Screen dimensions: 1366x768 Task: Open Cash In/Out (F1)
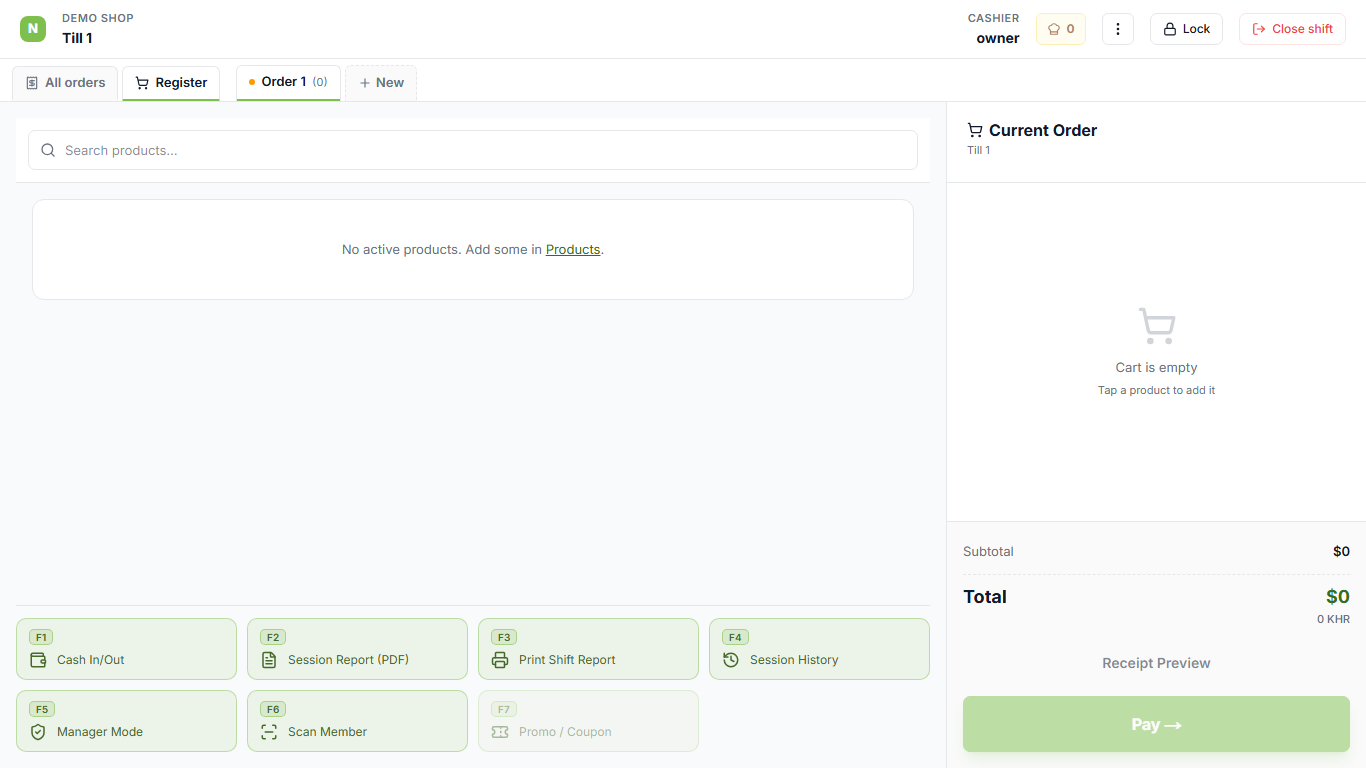[127, 649]
